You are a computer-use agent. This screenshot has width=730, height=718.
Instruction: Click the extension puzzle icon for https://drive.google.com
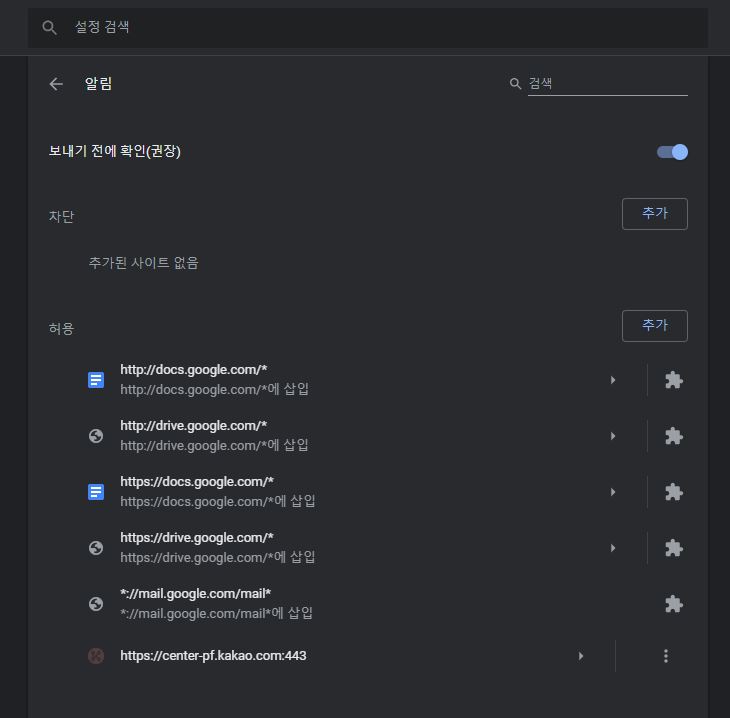click(x=674, y=548)
